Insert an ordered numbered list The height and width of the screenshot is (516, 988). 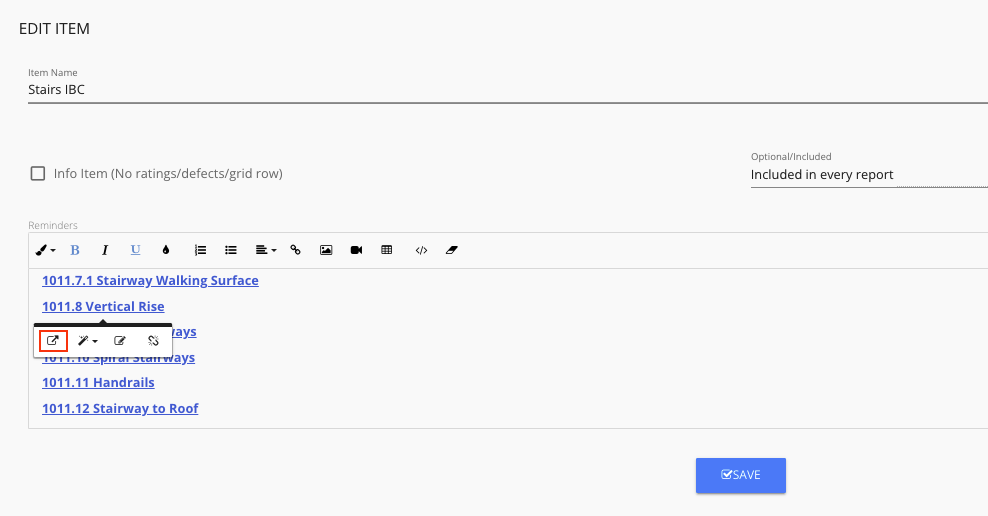pos(200,250)
